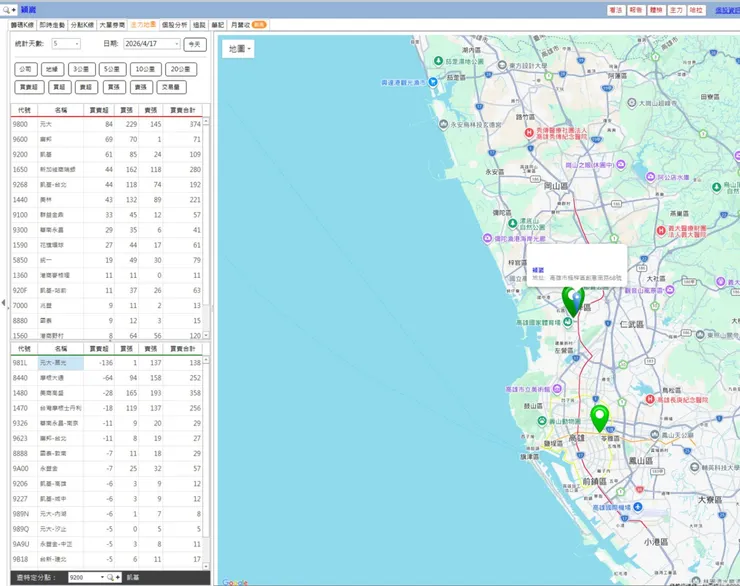Click the 主力 button in top bar
Viewport: 740px width, 586px height.
pyautogui.click(x=677, y=9)
